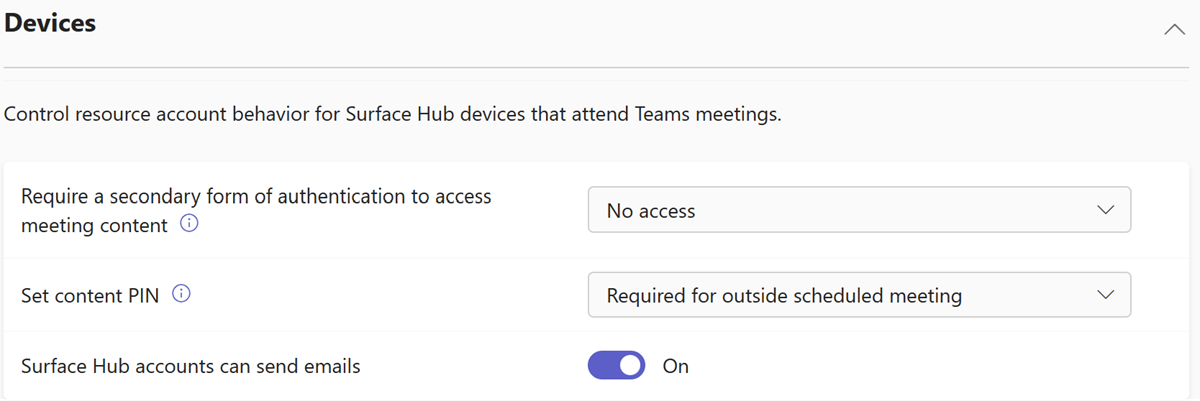Click the Surface Hub accounts can send emails label
The height and width of the screenshot is (401, 1200).
pyautogui.click(x=191, y=366)
